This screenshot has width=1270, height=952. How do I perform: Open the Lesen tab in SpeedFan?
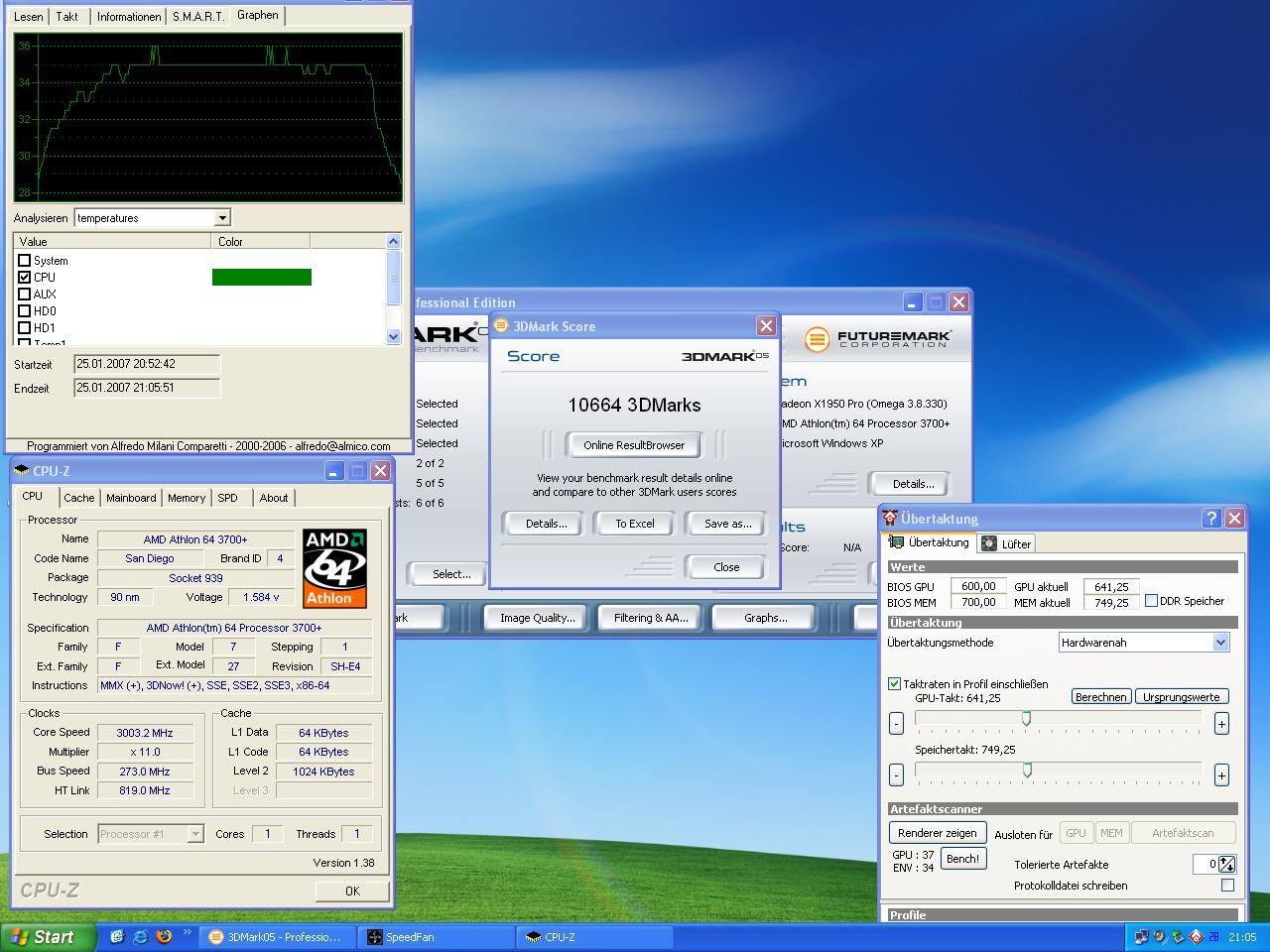(29, 17)
